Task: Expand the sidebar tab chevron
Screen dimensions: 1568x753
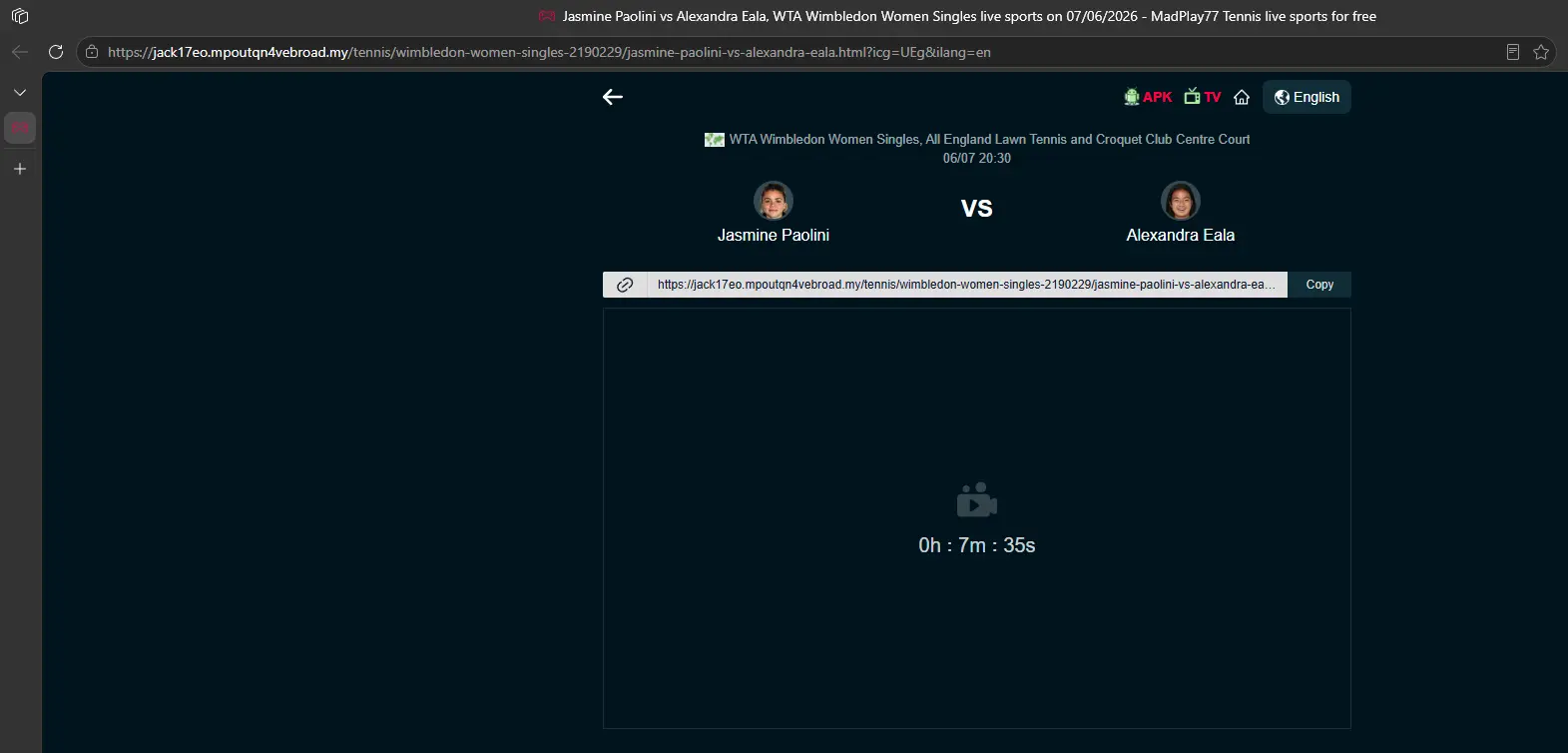Action: (x=20, y=92)
